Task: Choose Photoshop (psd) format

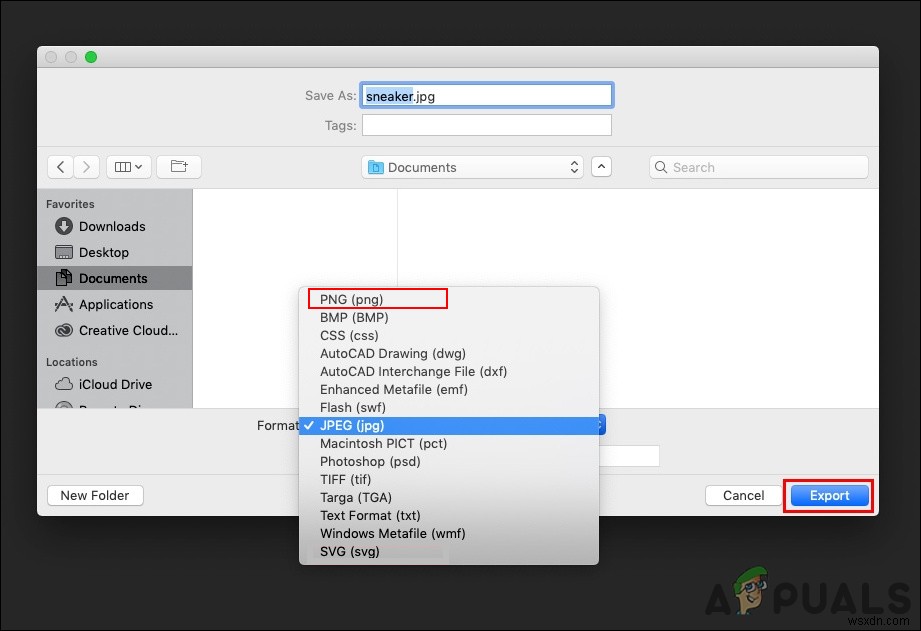Action: [449, 461]
